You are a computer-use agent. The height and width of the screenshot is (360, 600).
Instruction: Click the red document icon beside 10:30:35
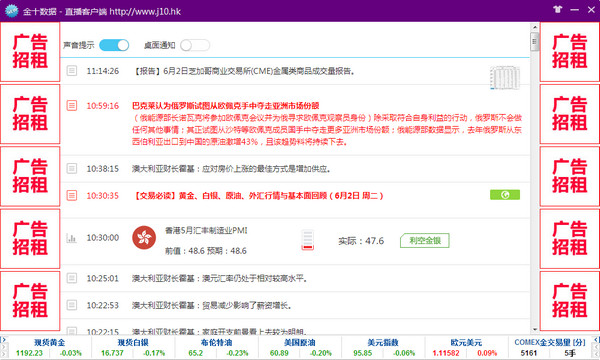click(x=72, y=195)
